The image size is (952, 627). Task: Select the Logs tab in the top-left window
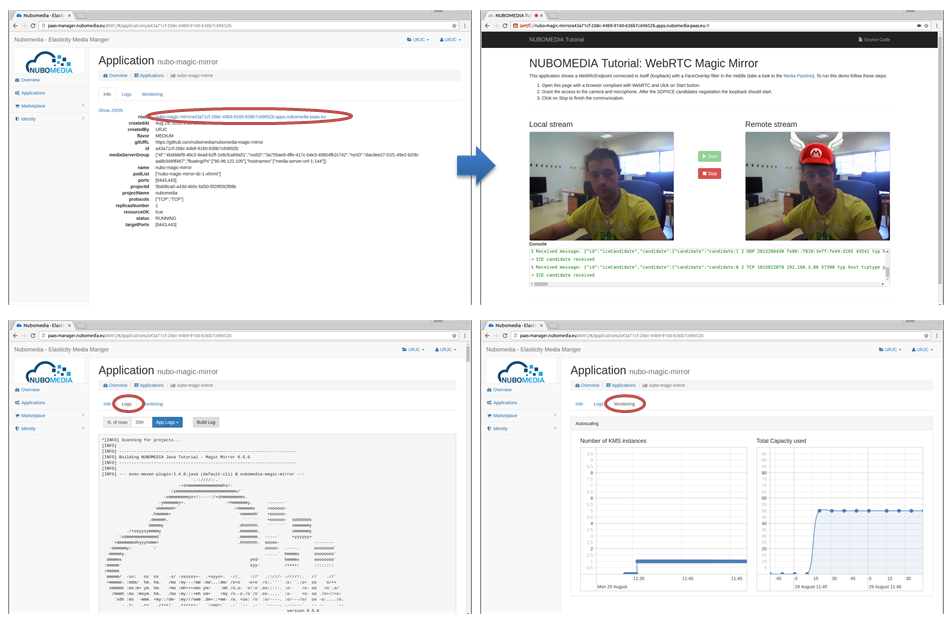point(126,94)
